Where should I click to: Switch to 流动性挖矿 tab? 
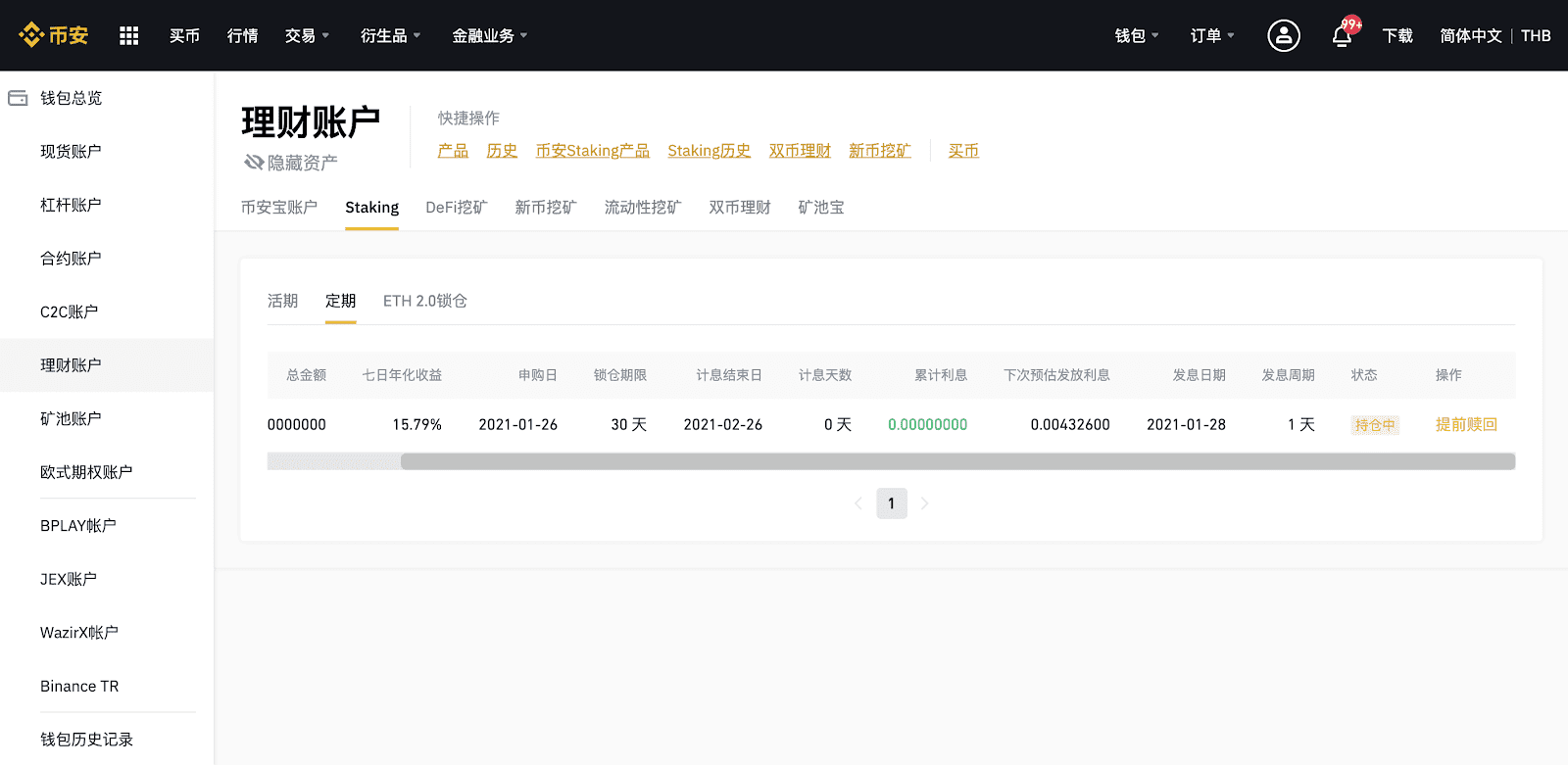[x=643, y=208]
